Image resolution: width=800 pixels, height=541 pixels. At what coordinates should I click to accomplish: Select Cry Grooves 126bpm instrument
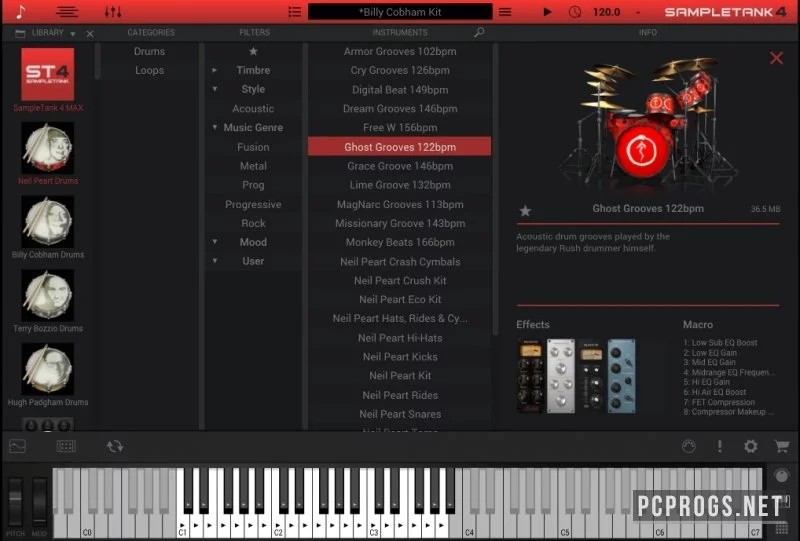coord(400,70)
